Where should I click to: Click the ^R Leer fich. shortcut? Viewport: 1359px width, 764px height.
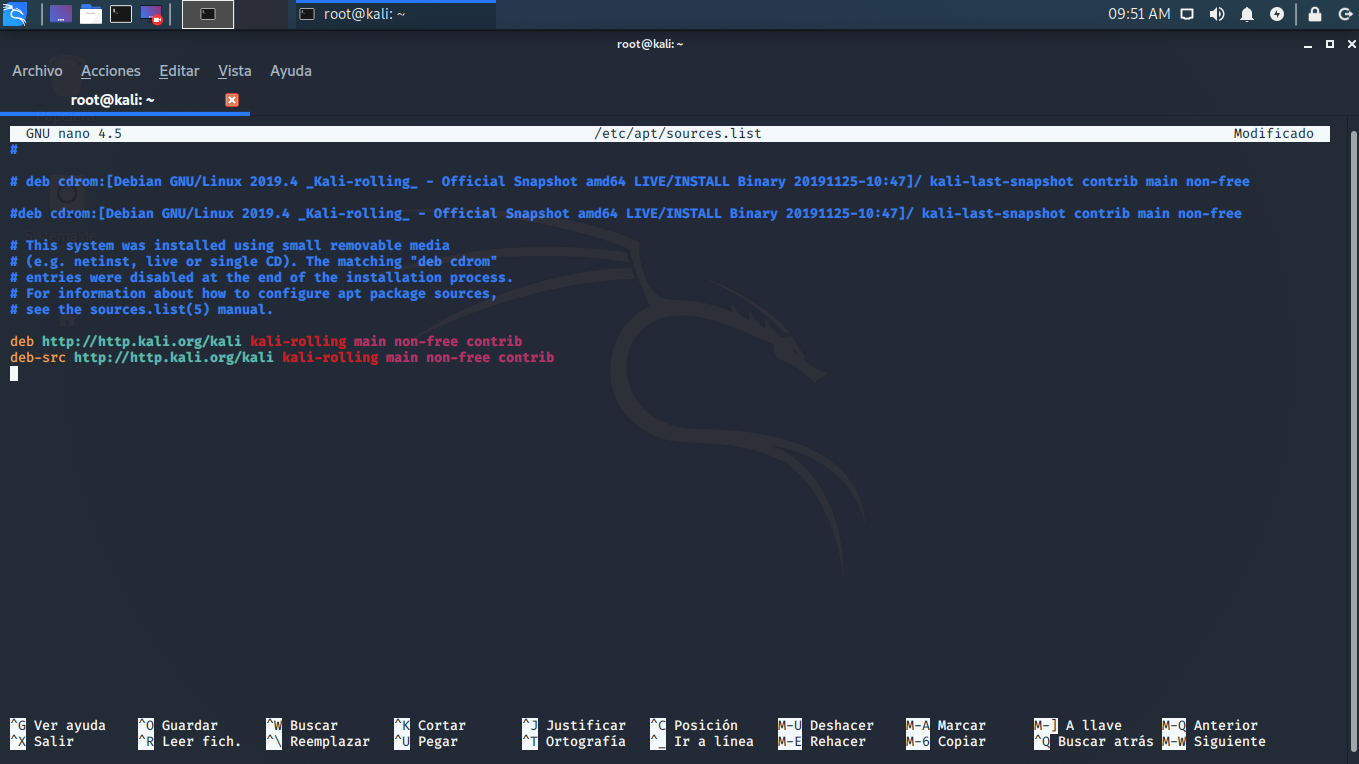coord(190,742)
